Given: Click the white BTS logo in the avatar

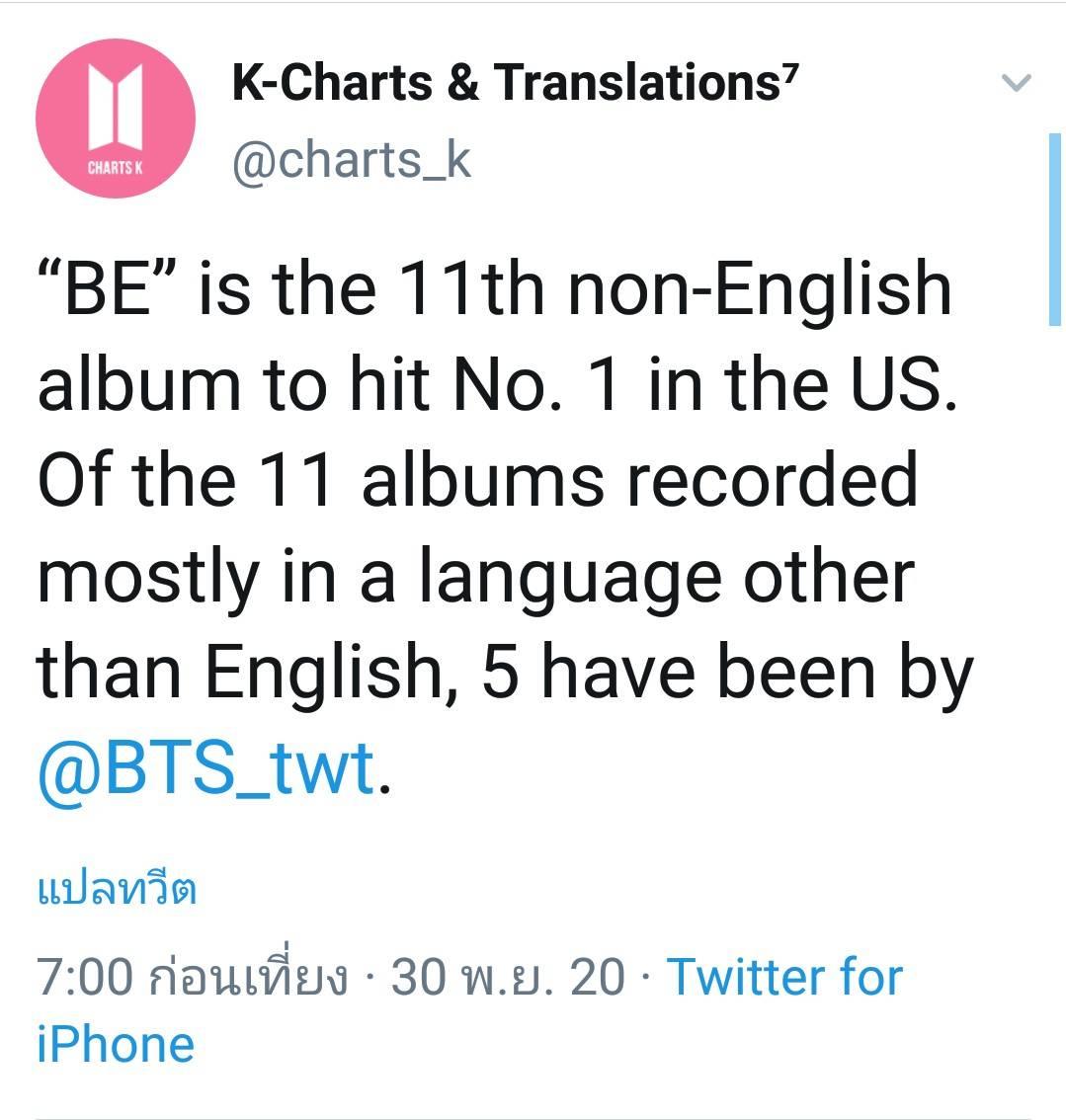Looking at the screenshot, I should 115,106.
